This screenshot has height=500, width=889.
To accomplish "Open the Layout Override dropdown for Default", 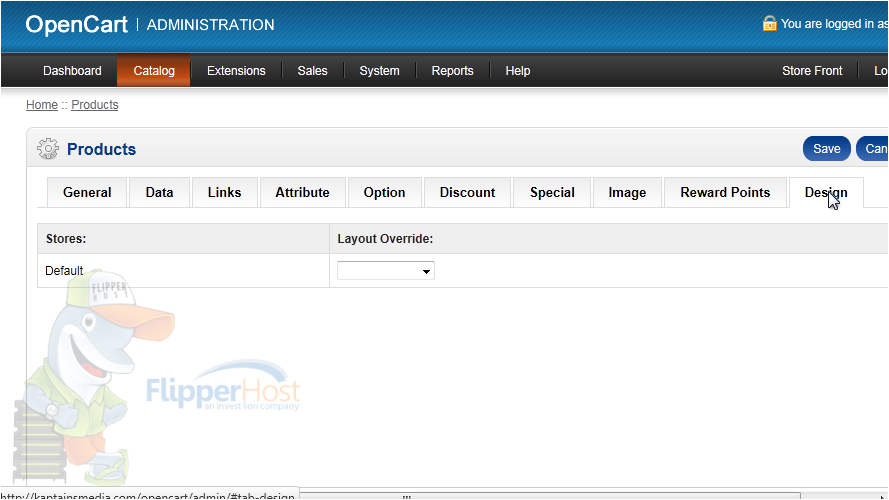I will (386, 271).
